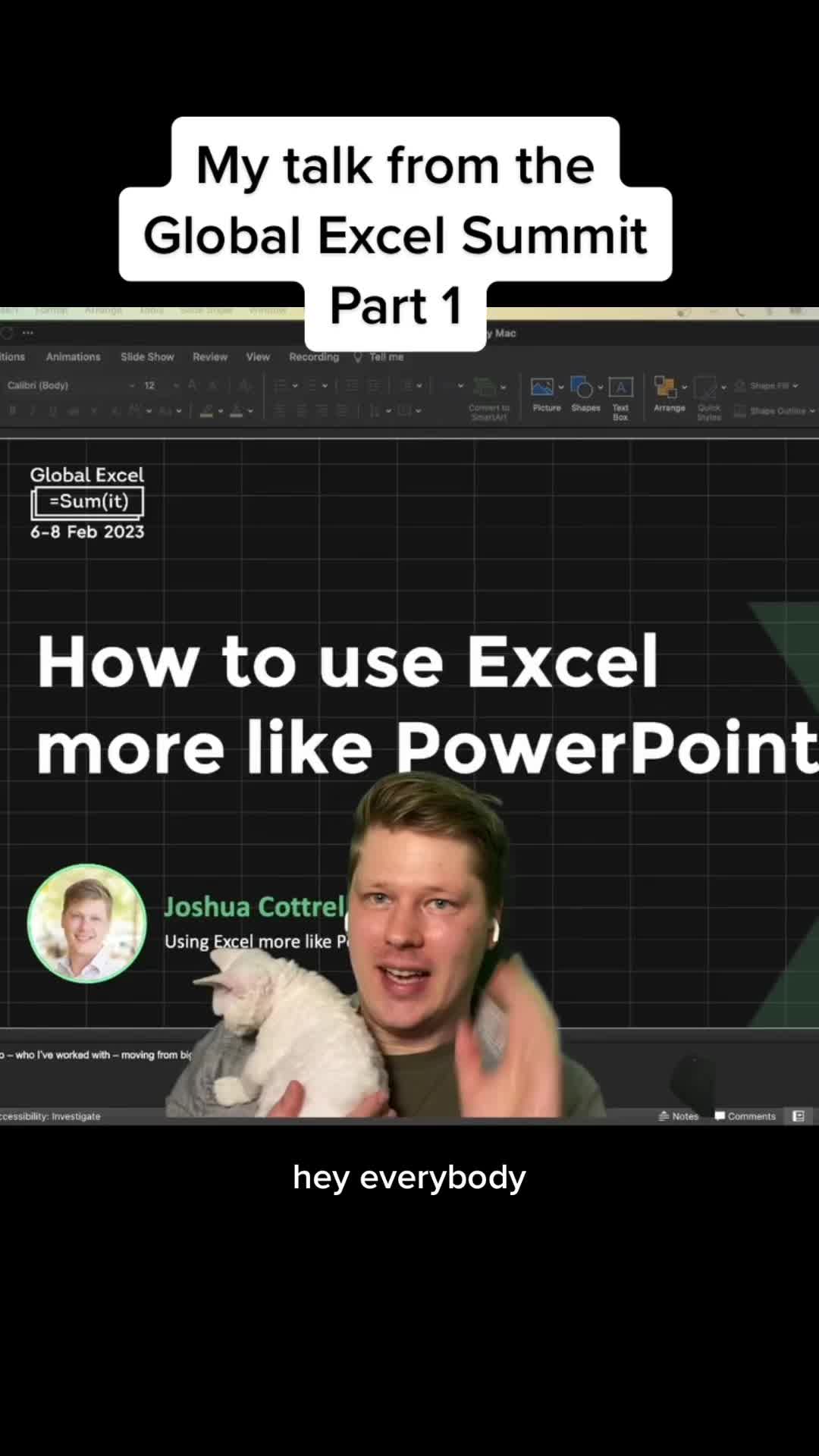Click Convert to SmartArt
Screen dimensions: 819x1456
[x=488, y=399]
